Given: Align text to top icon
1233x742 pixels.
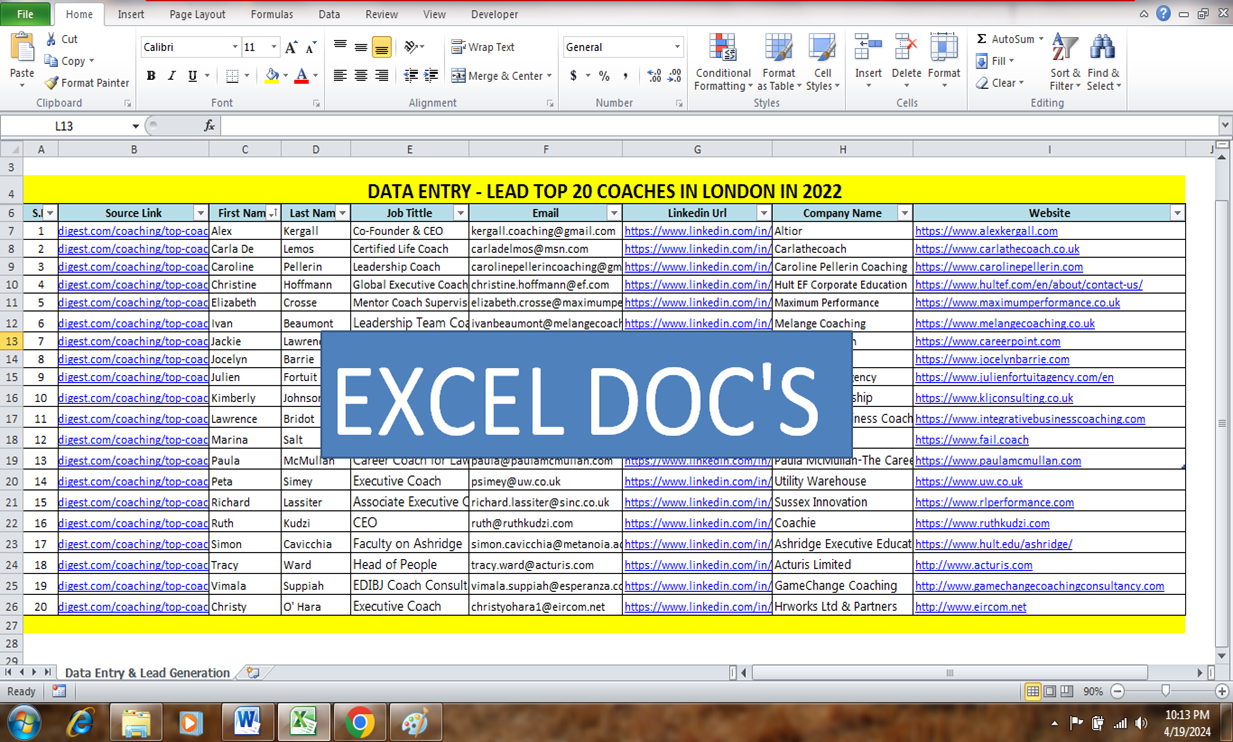Looking at the screenshot, I should (340, 47).
